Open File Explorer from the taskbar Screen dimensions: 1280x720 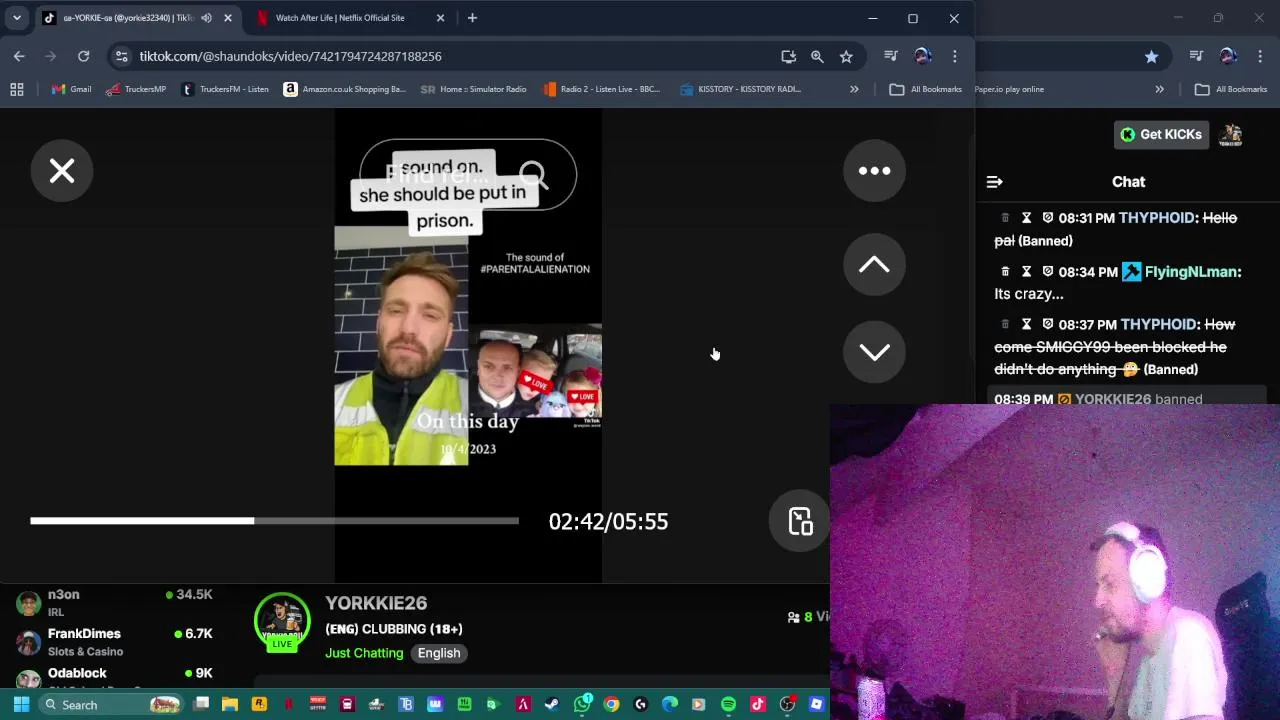[x=230, y=705]
